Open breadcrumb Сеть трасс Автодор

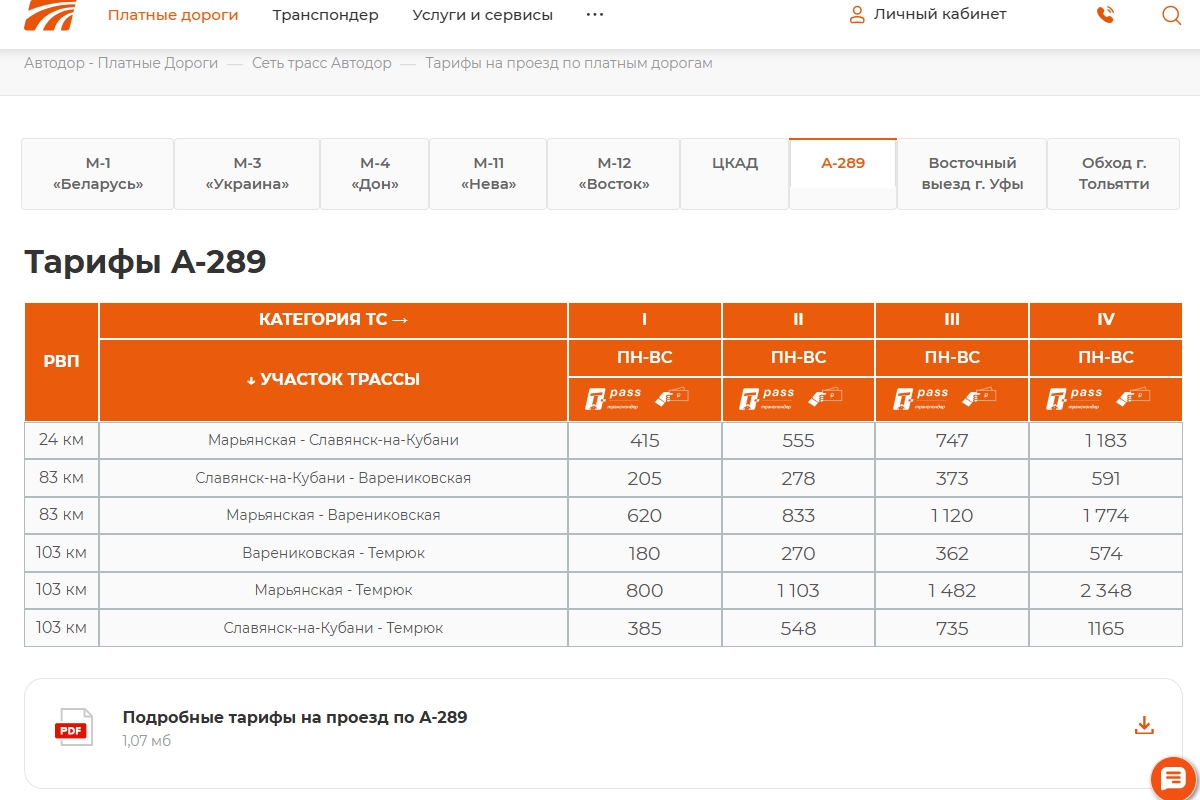pyautogui.click(x=322, y=63)
